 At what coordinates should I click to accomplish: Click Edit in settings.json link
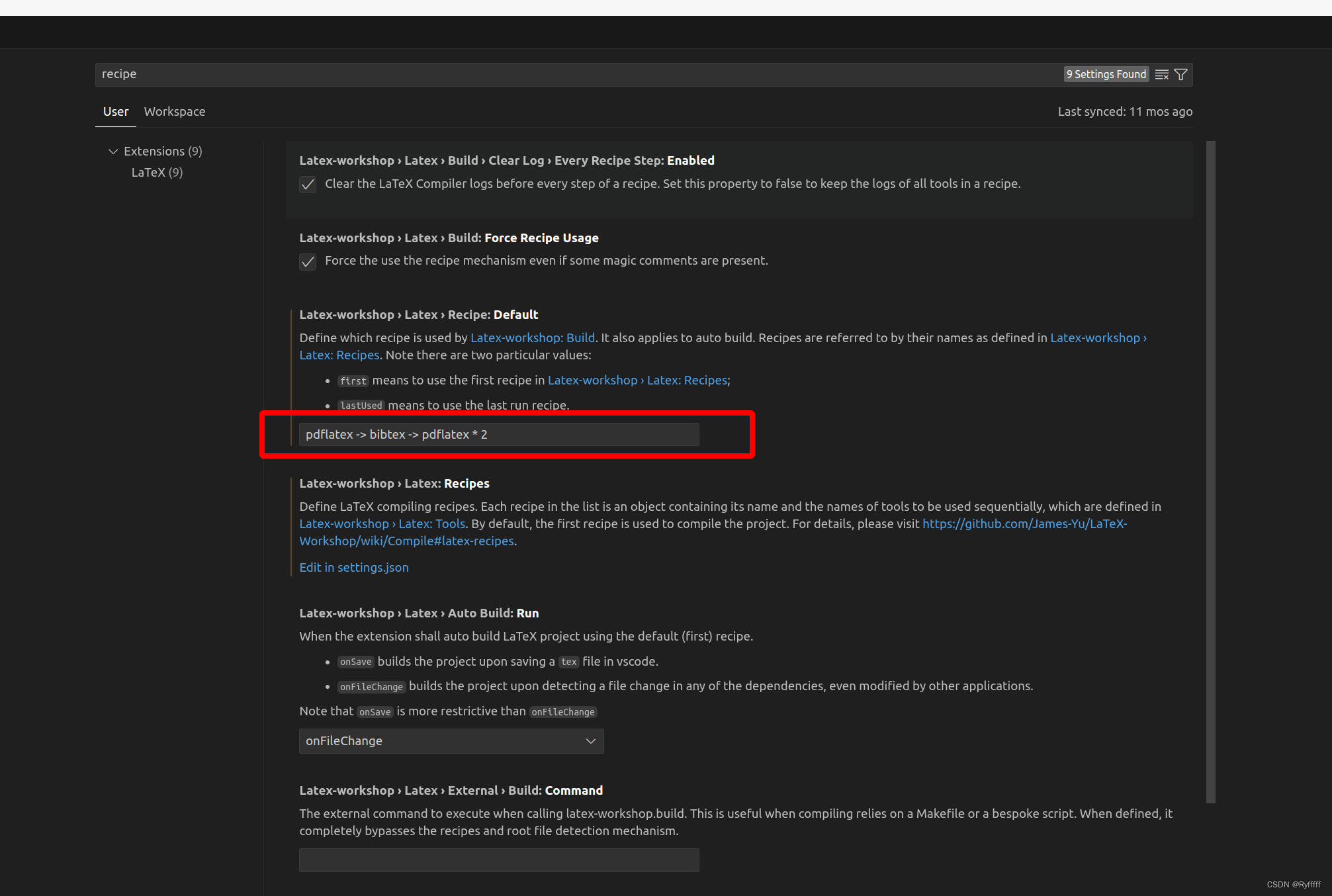(x=354, y=568)
